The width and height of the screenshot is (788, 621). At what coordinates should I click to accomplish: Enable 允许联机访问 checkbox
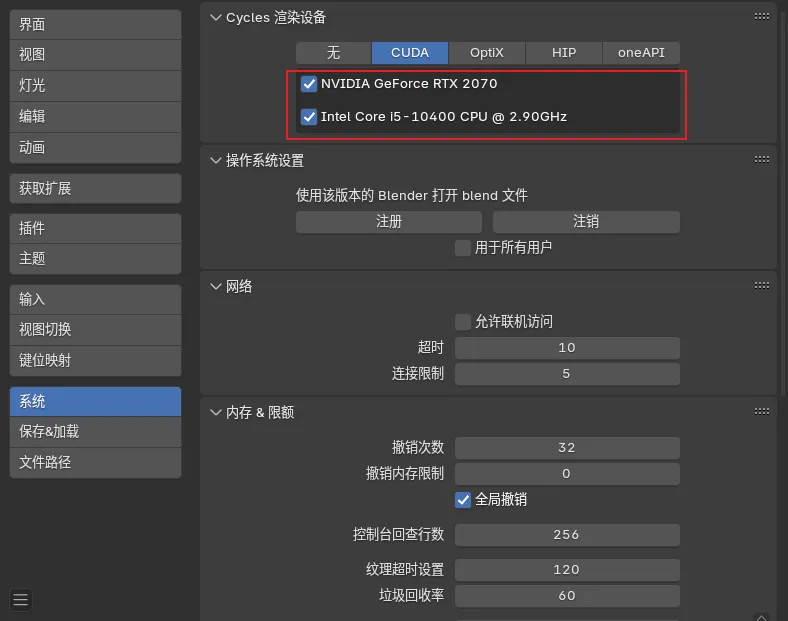point(463,322)
